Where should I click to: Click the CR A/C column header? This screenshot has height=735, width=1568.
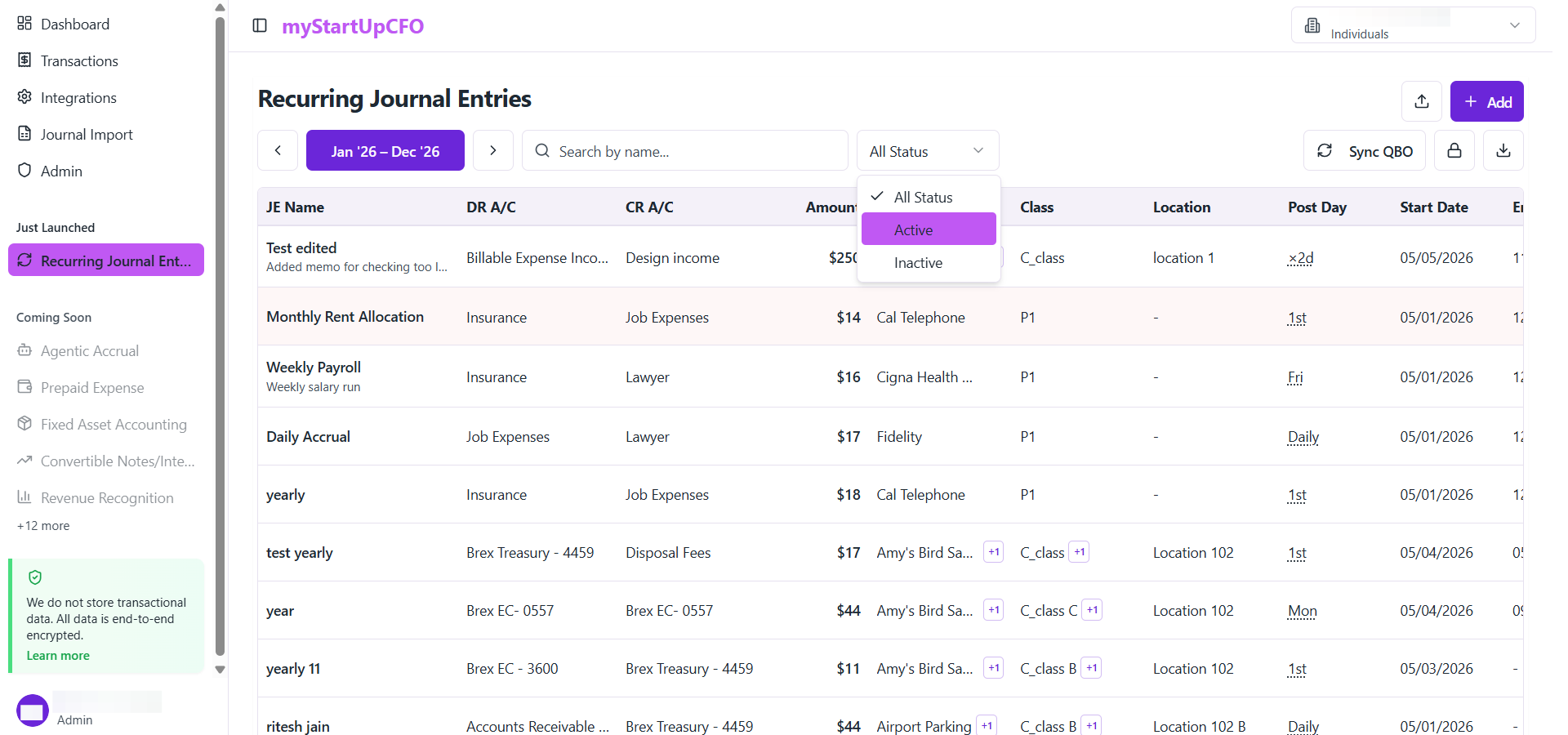click(x=649, y=207)
